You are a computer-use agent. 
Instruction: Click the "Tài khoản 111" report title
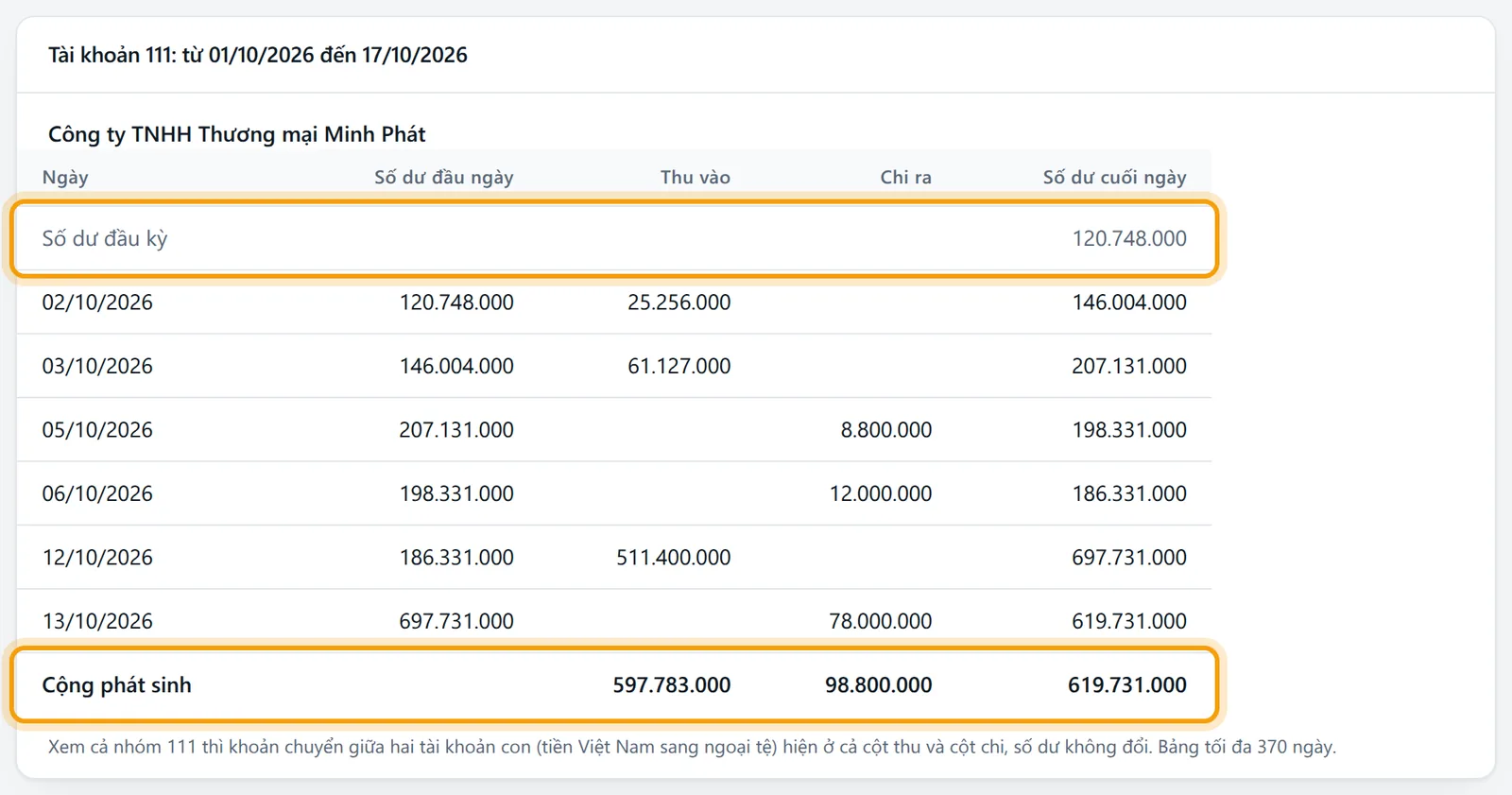[258, 55]
